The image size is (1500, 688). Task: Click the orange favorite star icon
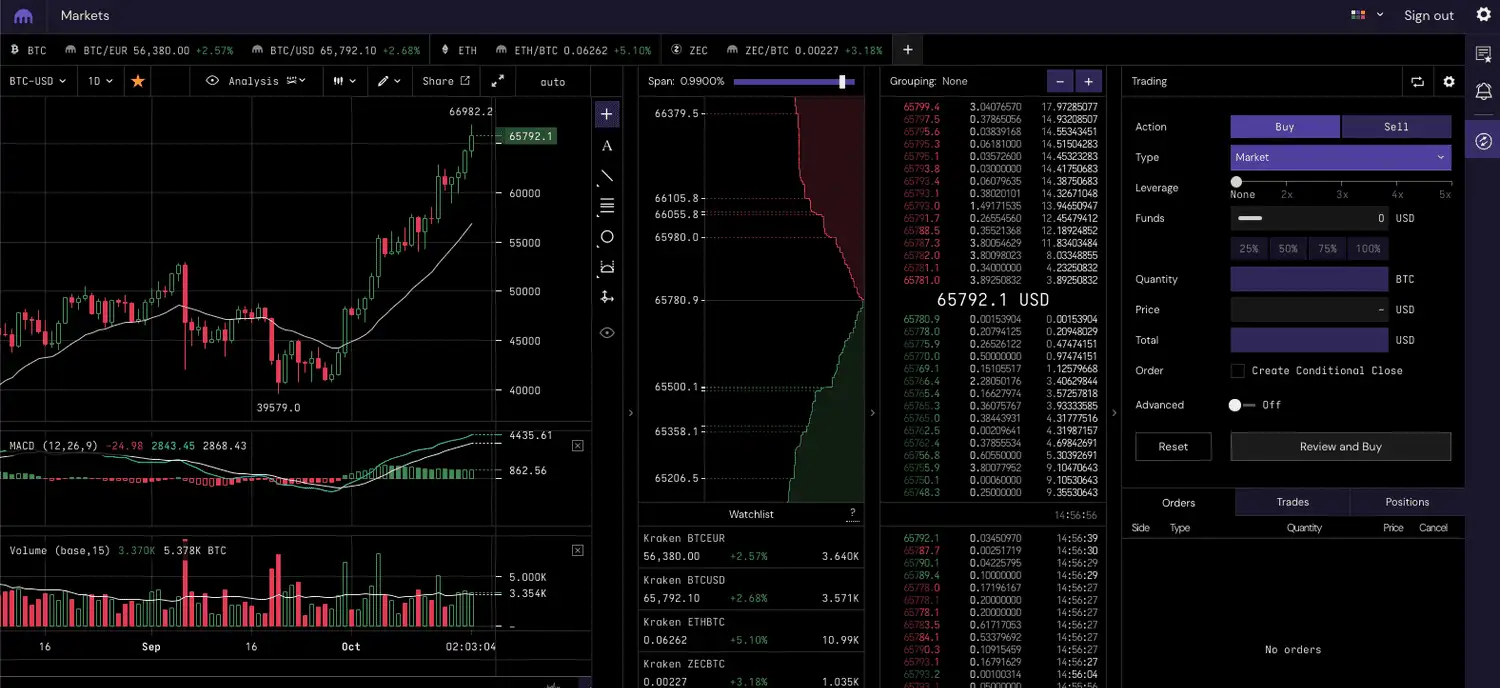point(138,81)
